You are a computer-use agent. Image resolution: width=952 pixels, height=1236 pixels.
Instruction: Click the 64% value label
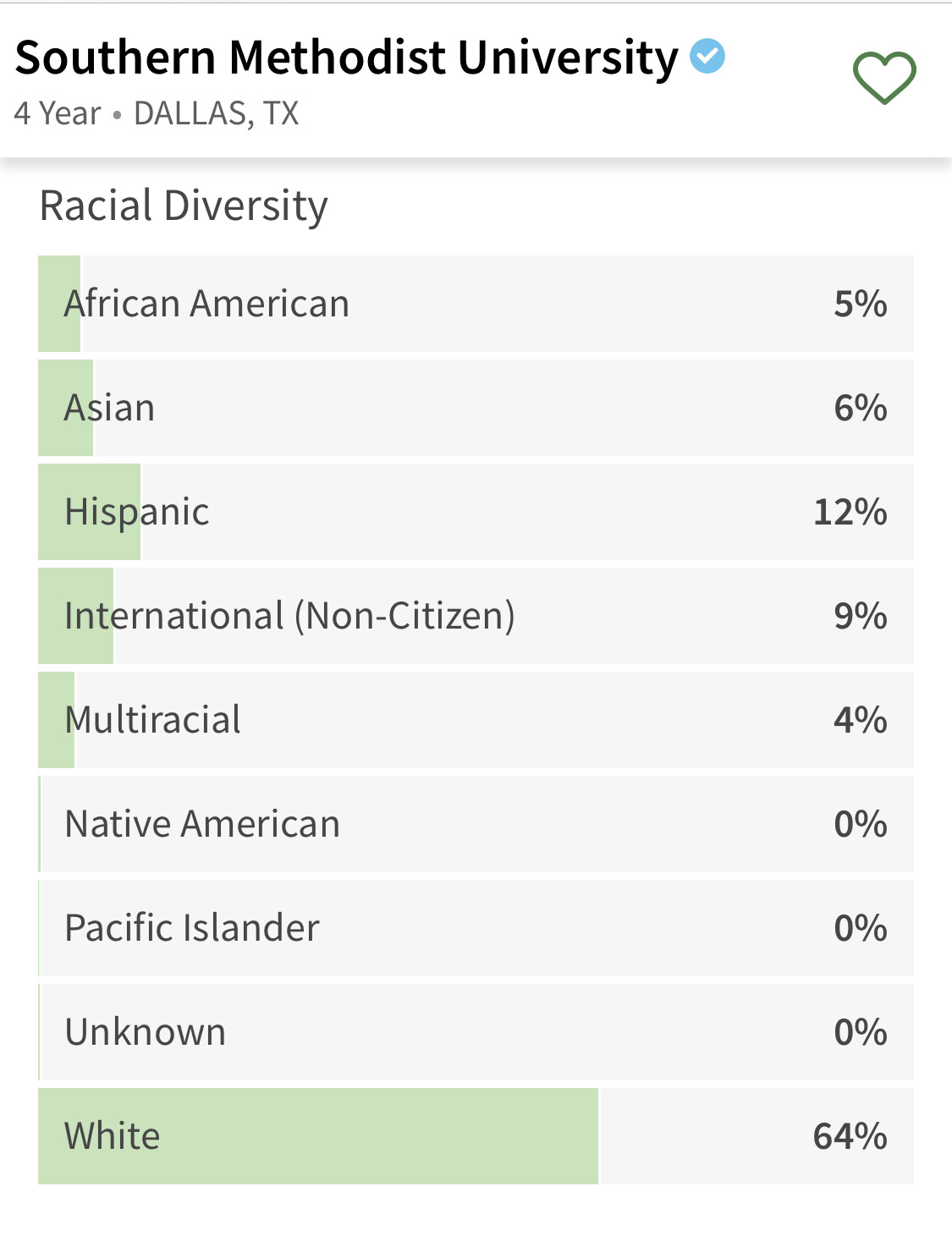850,1136
